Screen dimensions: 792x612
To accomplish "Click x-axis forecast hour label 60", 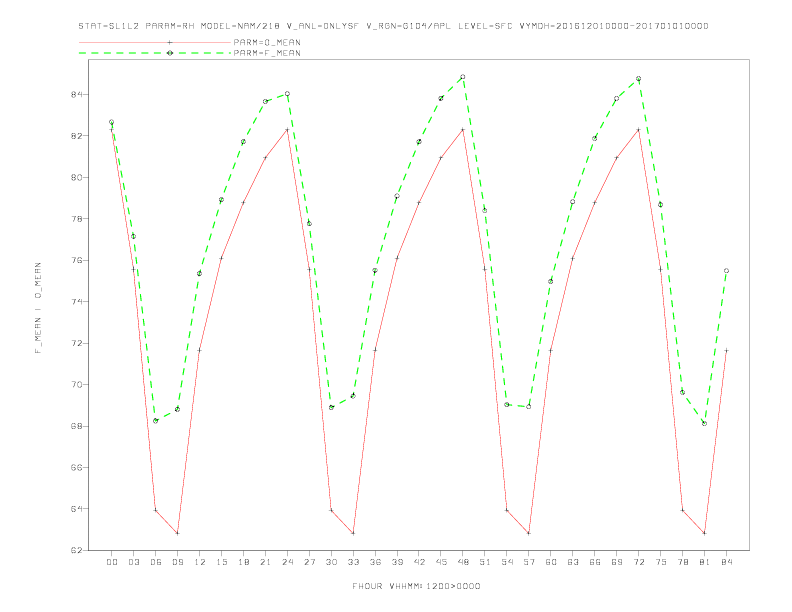I will (x=551, y=562).
